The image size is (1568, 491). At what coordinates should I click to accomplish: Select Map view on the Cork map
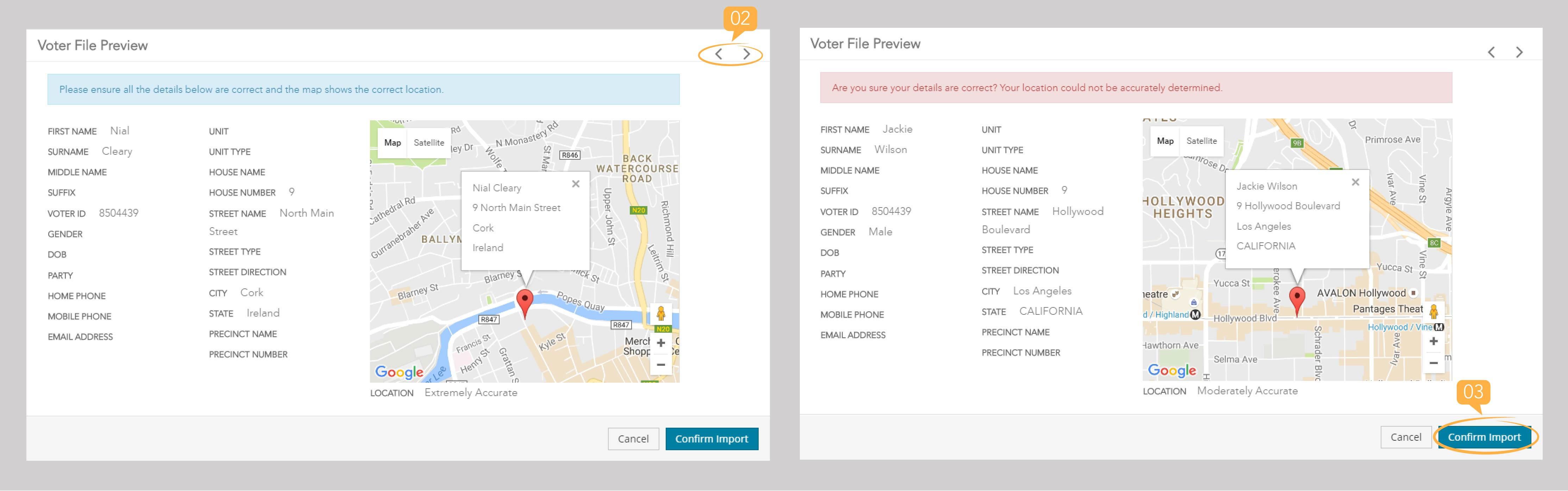[393, 143]
